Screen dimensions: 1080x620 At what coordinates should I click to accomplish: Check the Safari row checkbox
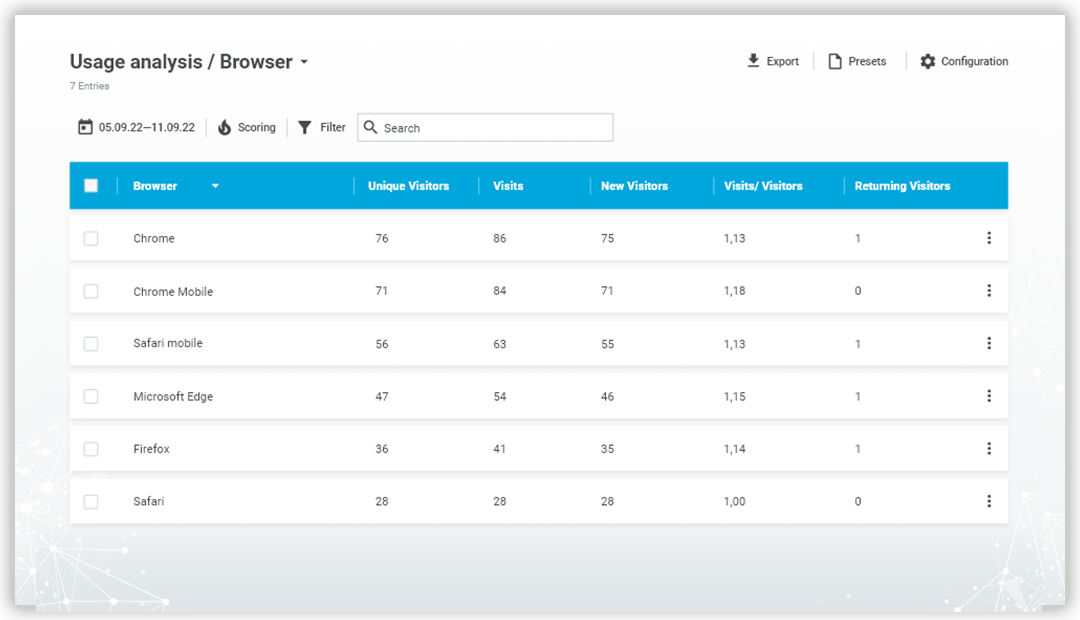[x=91, y=502]
